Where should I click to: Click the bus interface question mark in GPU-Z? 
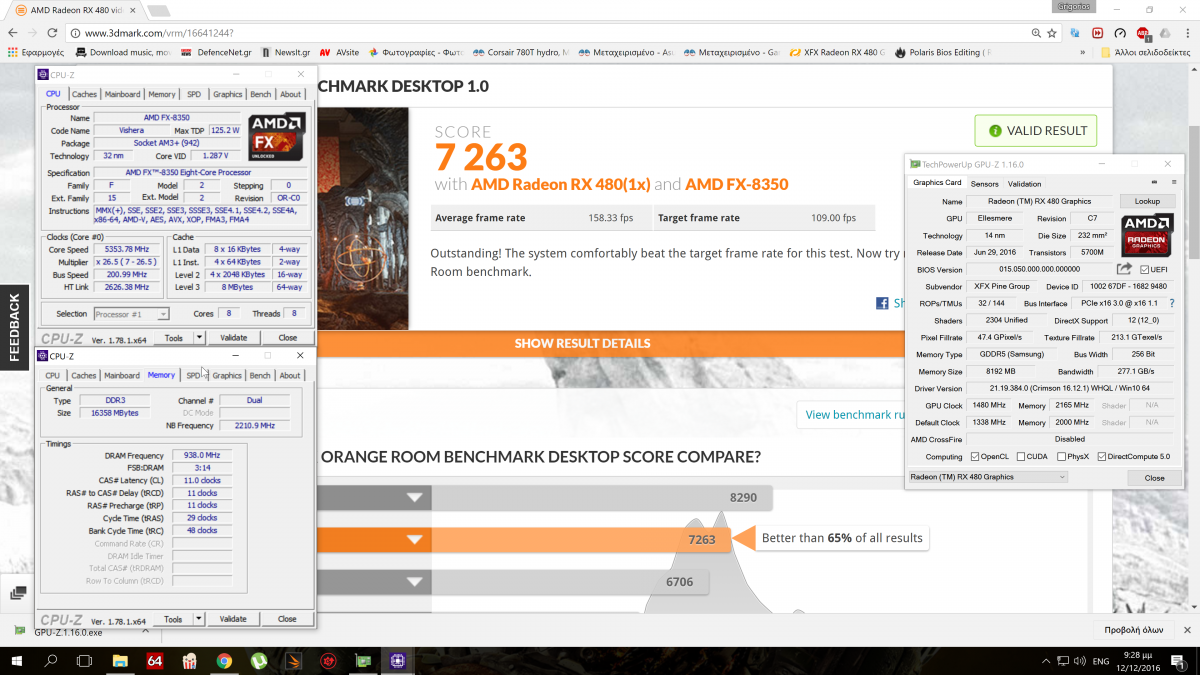[x=1174, y=303]
